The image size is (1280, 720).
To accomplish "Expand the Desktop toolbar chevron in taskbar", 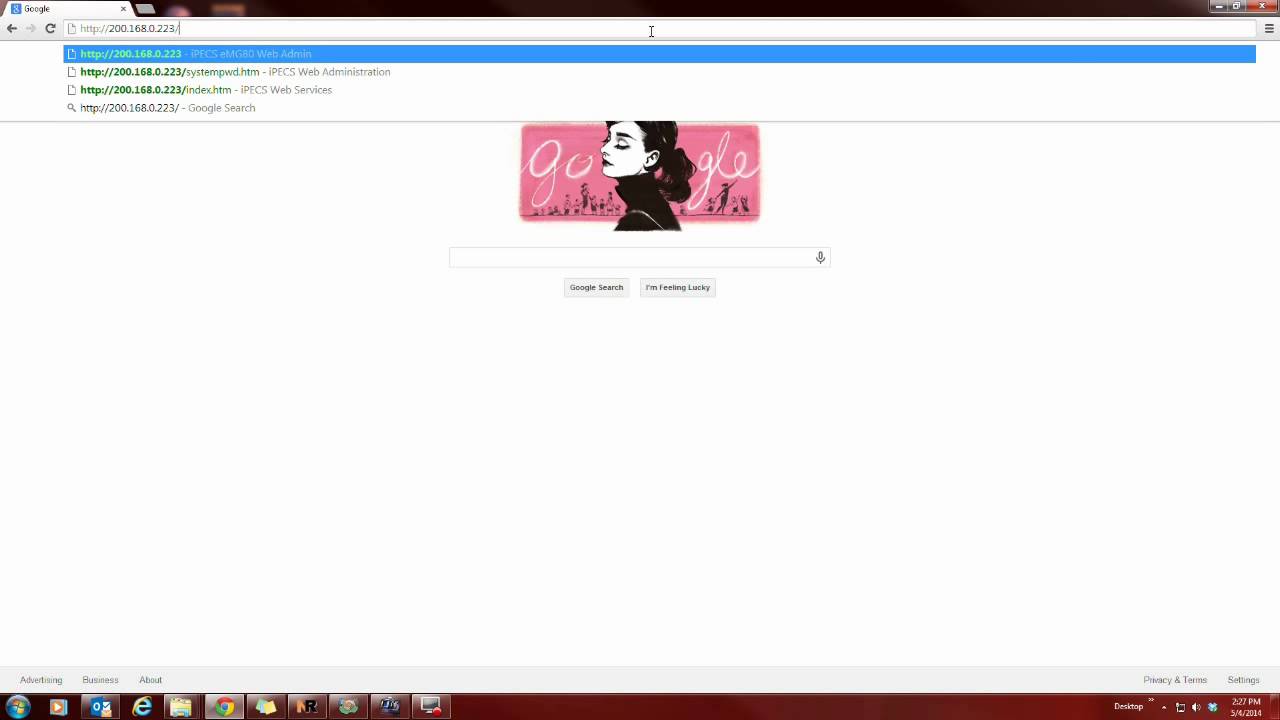I will [x=1151, y=701].
